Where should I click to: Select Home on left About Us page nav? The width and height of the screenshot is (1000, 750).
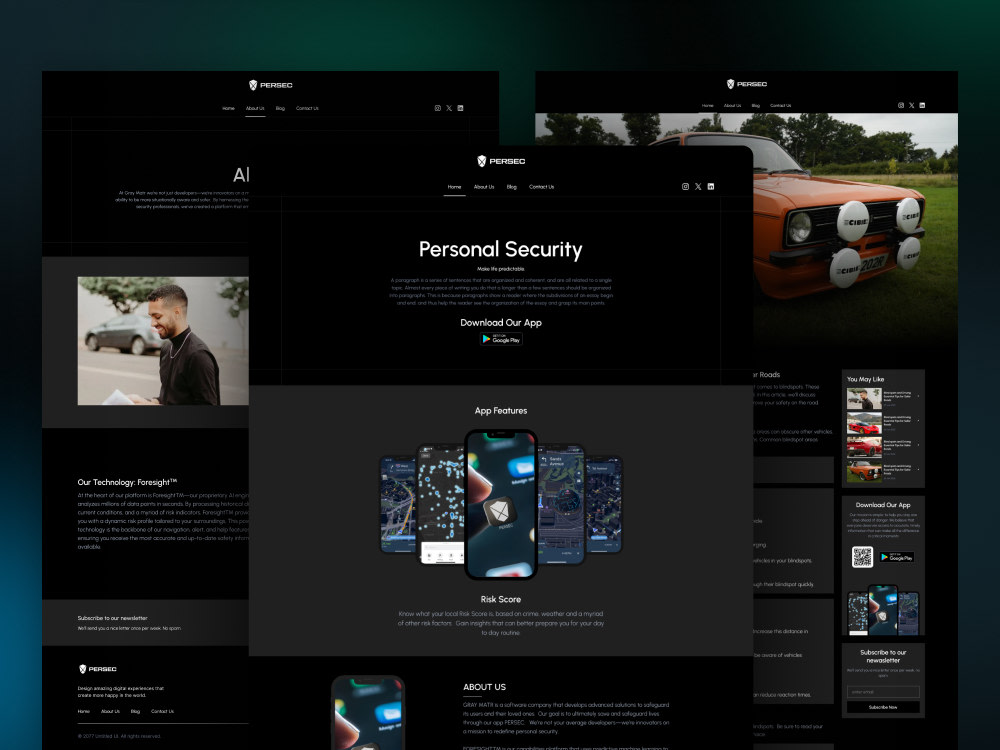click(228, 108)
